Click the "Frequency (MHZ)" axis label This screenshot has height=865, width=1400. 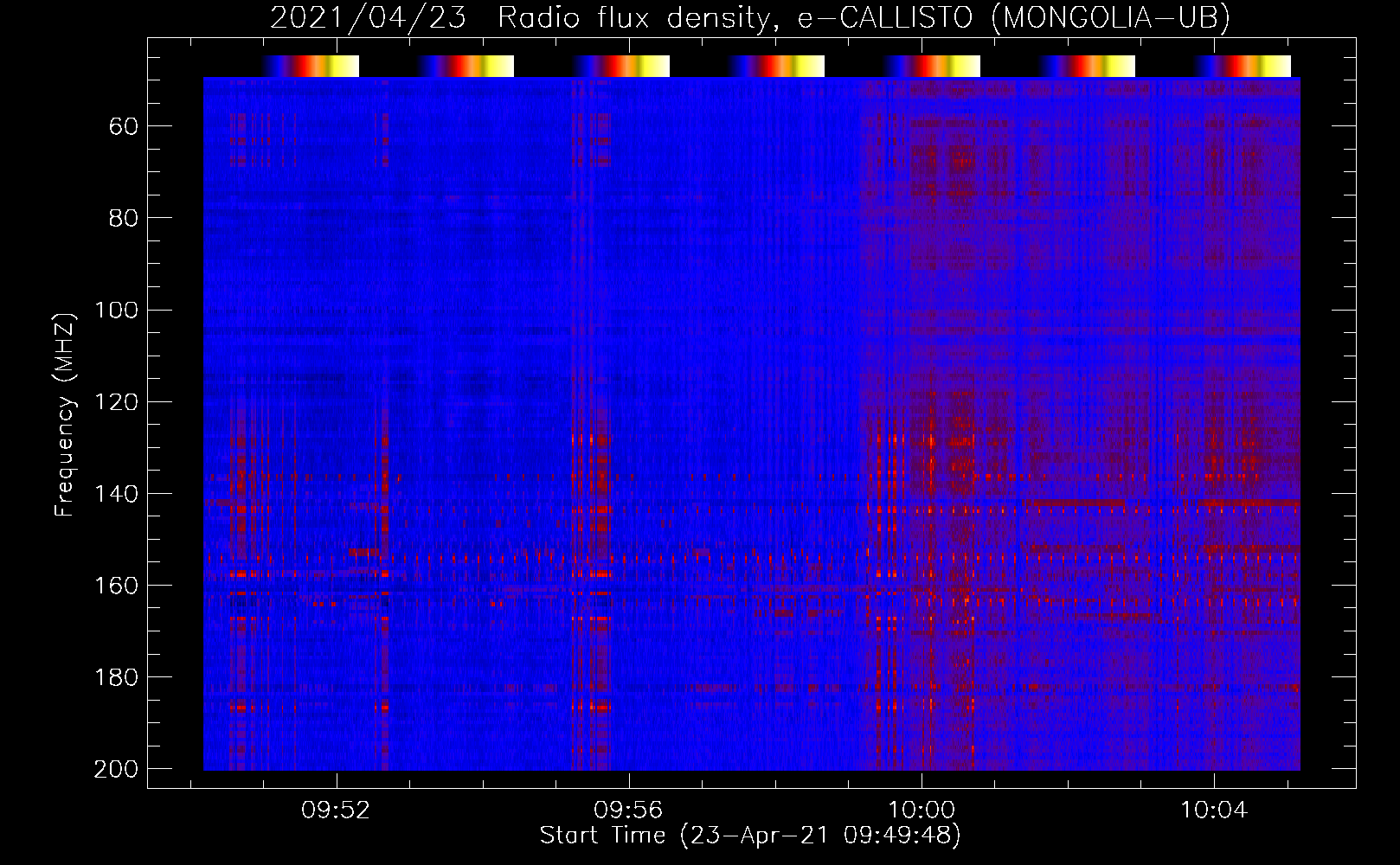65,415
